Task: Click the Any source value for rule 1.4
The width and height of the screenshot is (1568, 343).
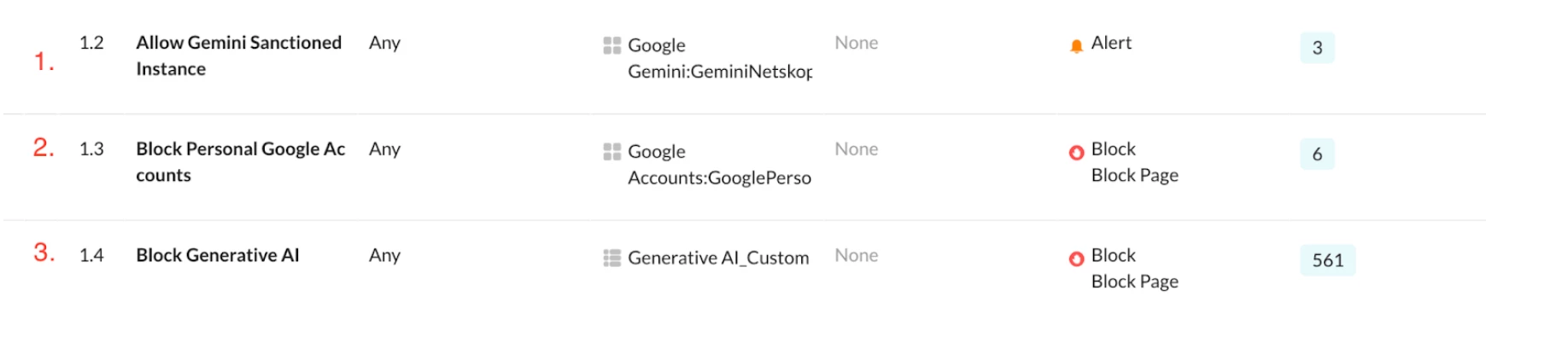Action: 384,255
